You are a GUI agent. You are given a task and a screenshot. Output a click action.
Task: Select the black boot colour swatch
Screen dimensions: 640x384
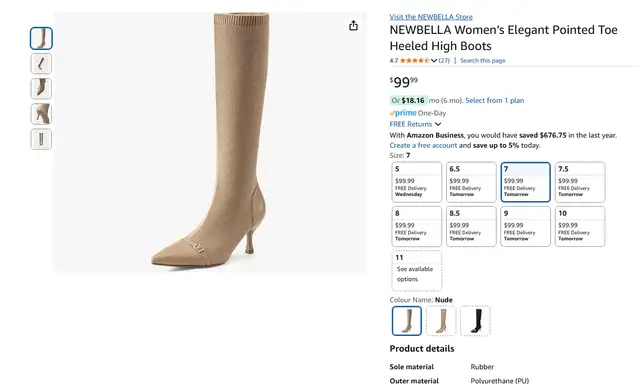pyautogui.click(x=476, y=321)
